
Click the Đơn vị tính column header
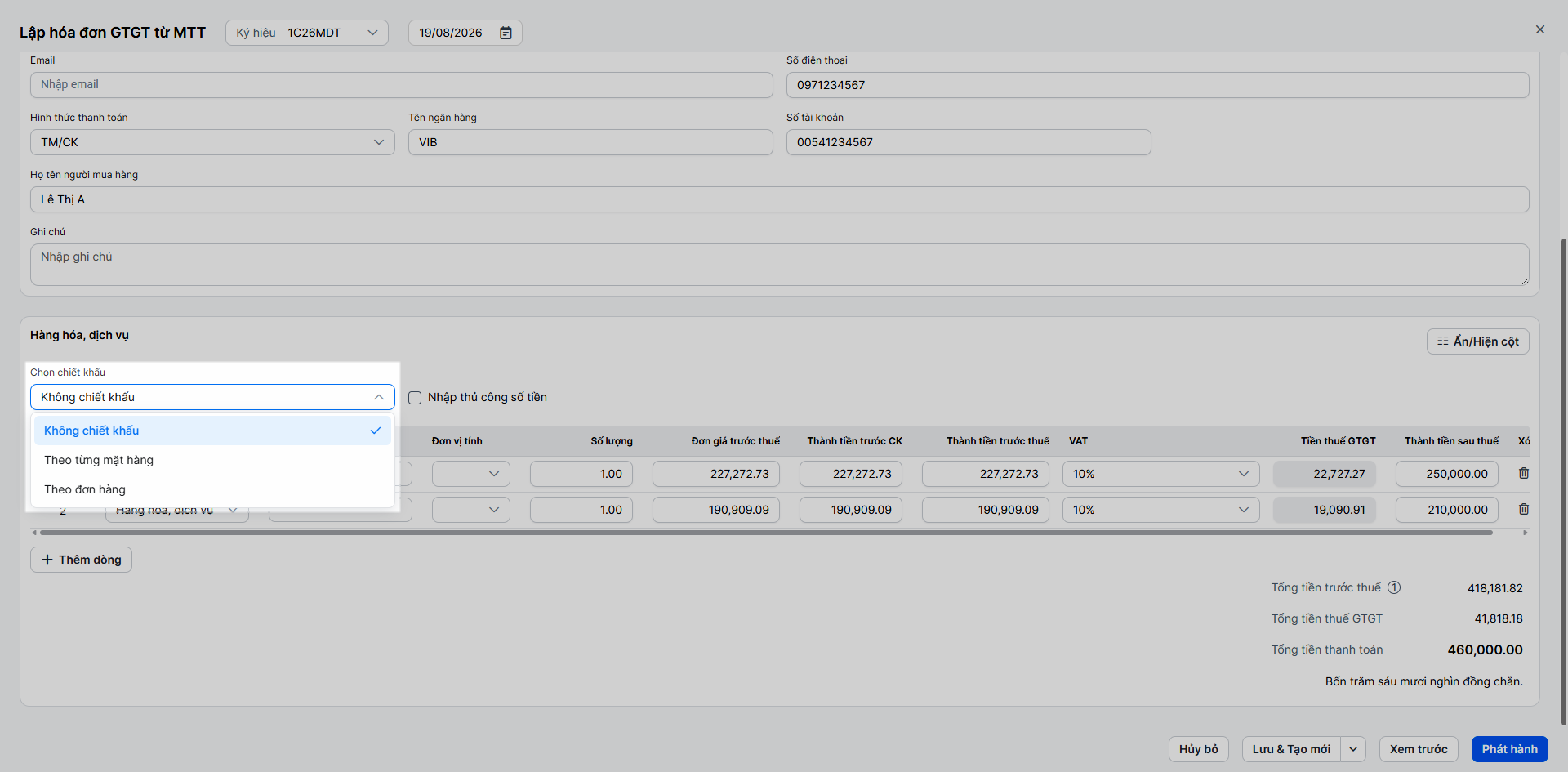pos(457,441)
